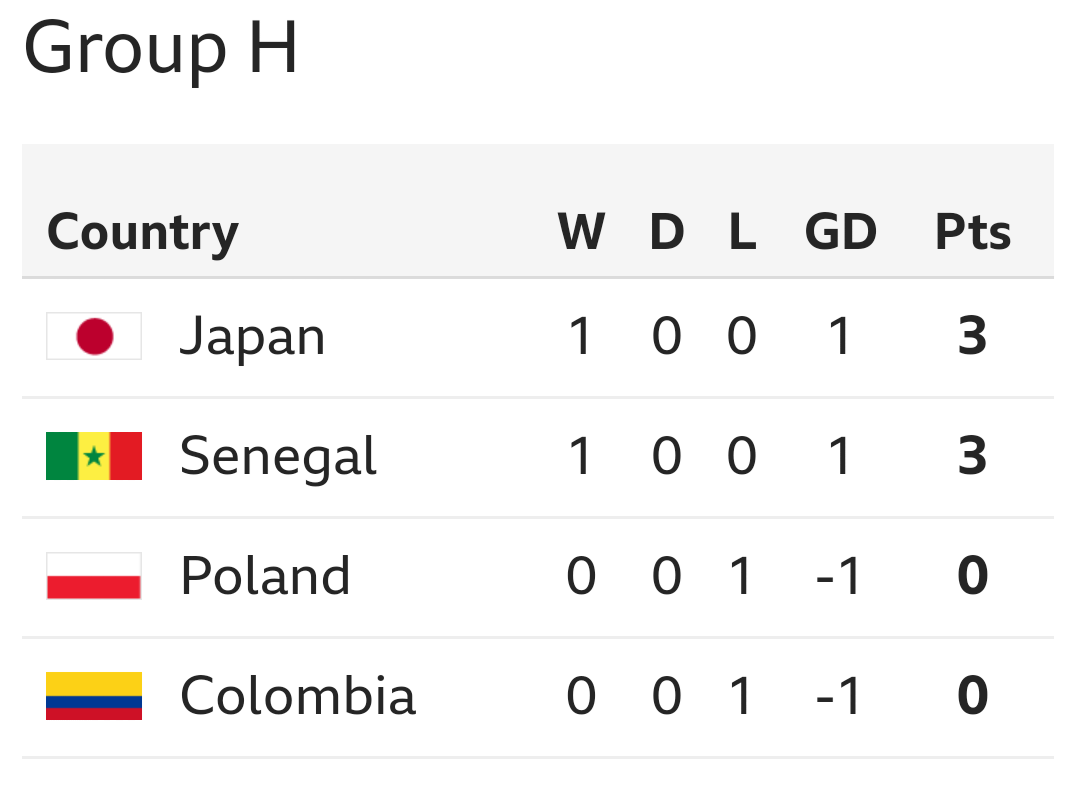The image size is (1071, 803).
Task: Click Senegal's points total of 3
Action: click(x=972, y=457)
